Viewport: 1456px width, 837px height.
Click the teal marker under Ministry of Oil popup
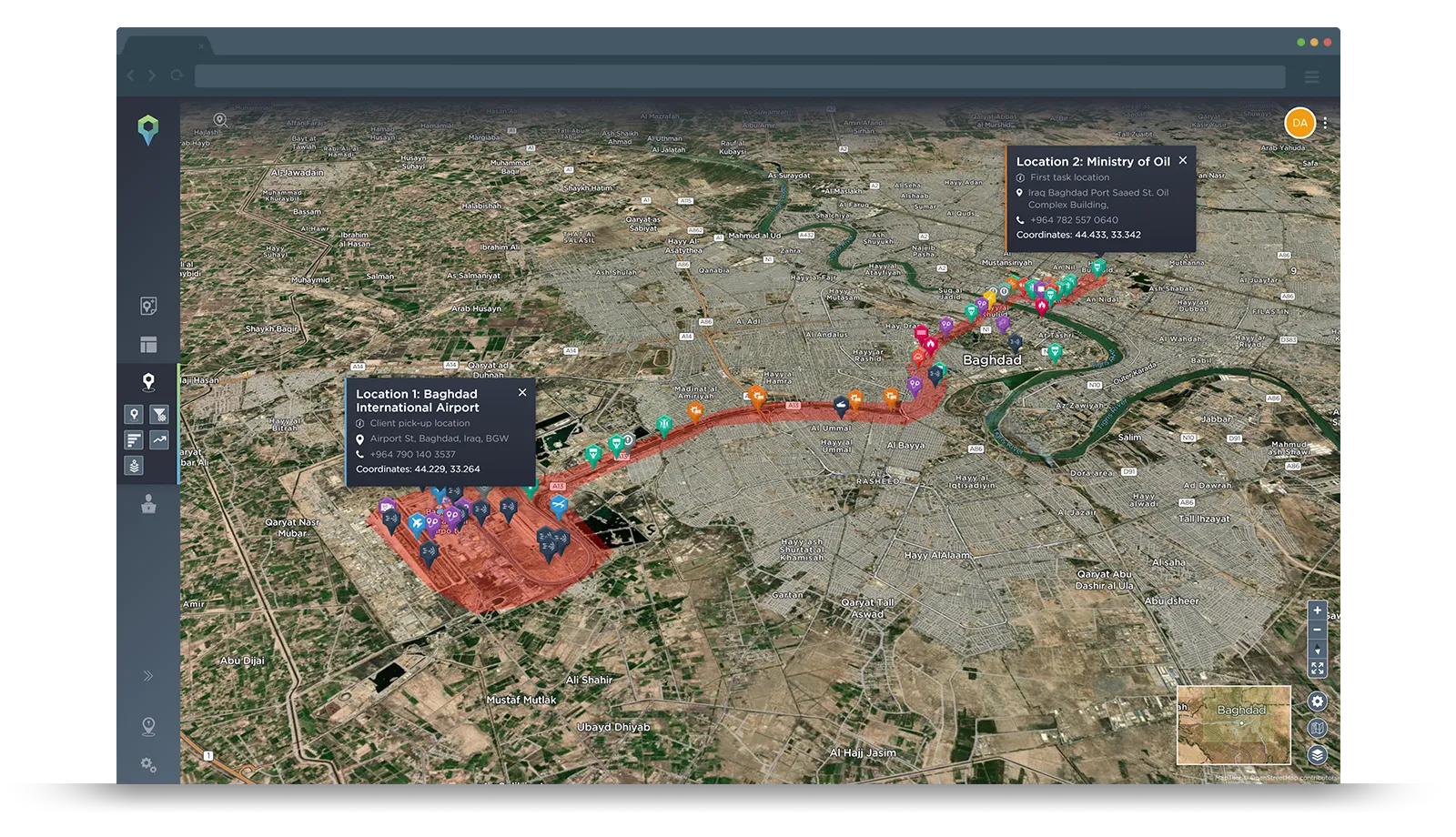coord(1098,267)
